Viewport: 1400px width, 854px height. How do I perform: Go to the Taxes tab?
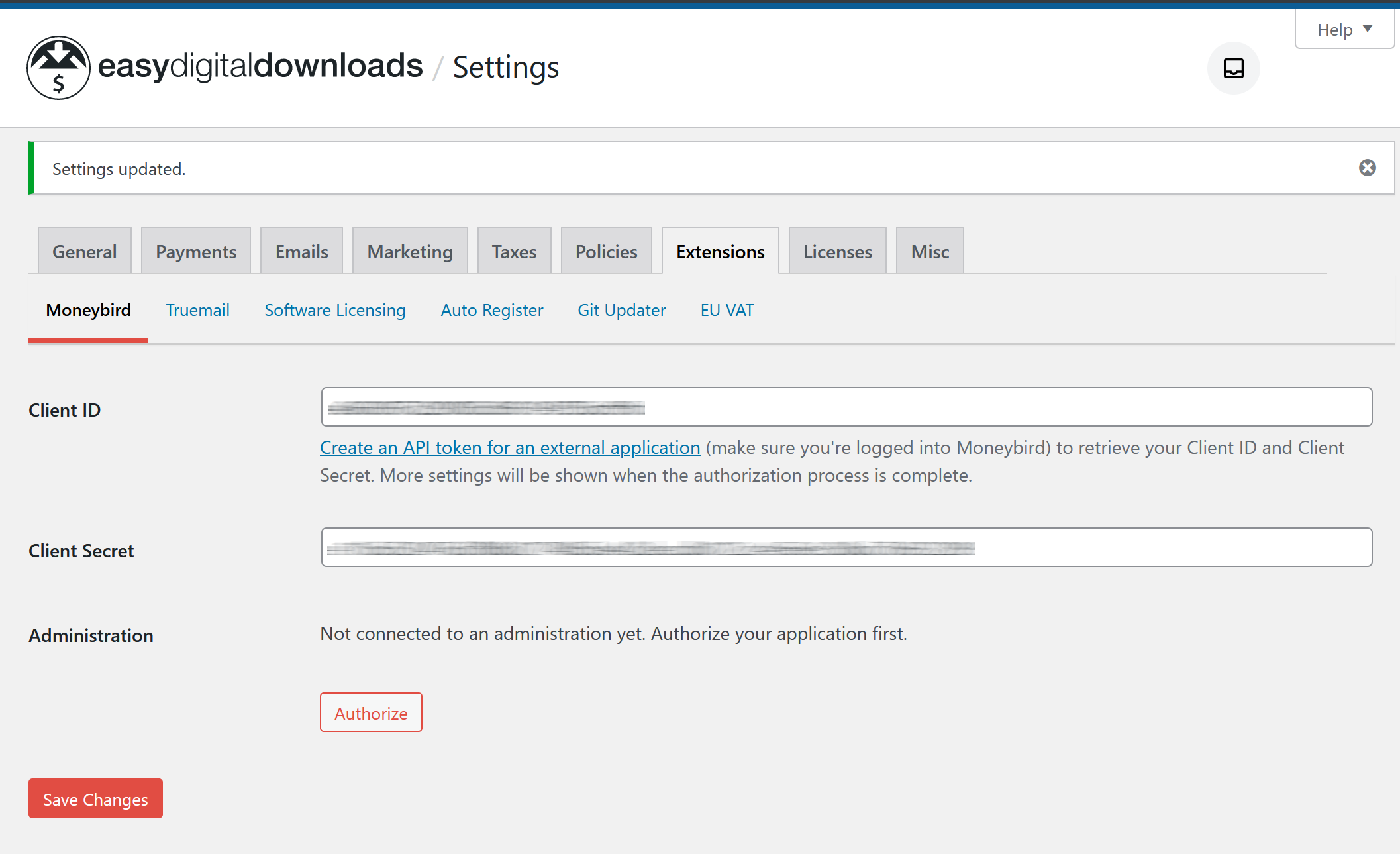(514, 251)
